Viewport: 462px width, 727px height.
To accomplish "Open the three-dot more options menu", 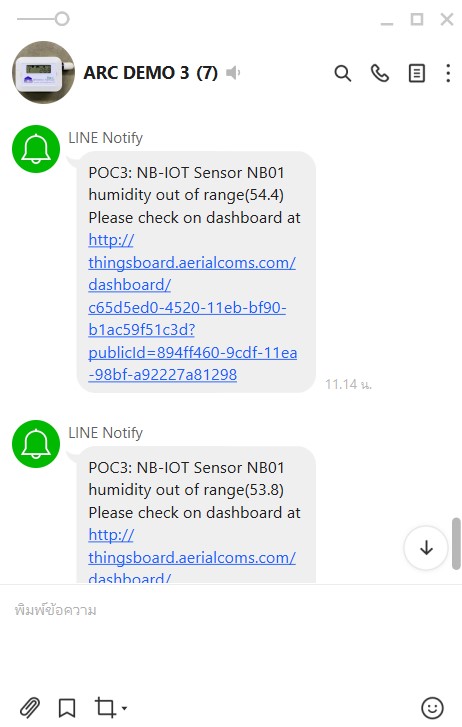I will point(448,73).
